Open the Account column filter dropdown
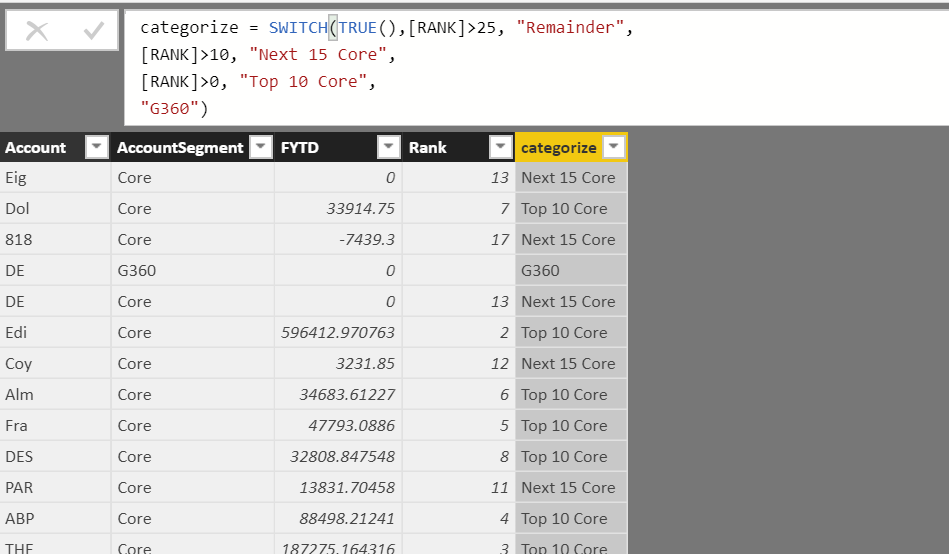 [x=97, y=147]
